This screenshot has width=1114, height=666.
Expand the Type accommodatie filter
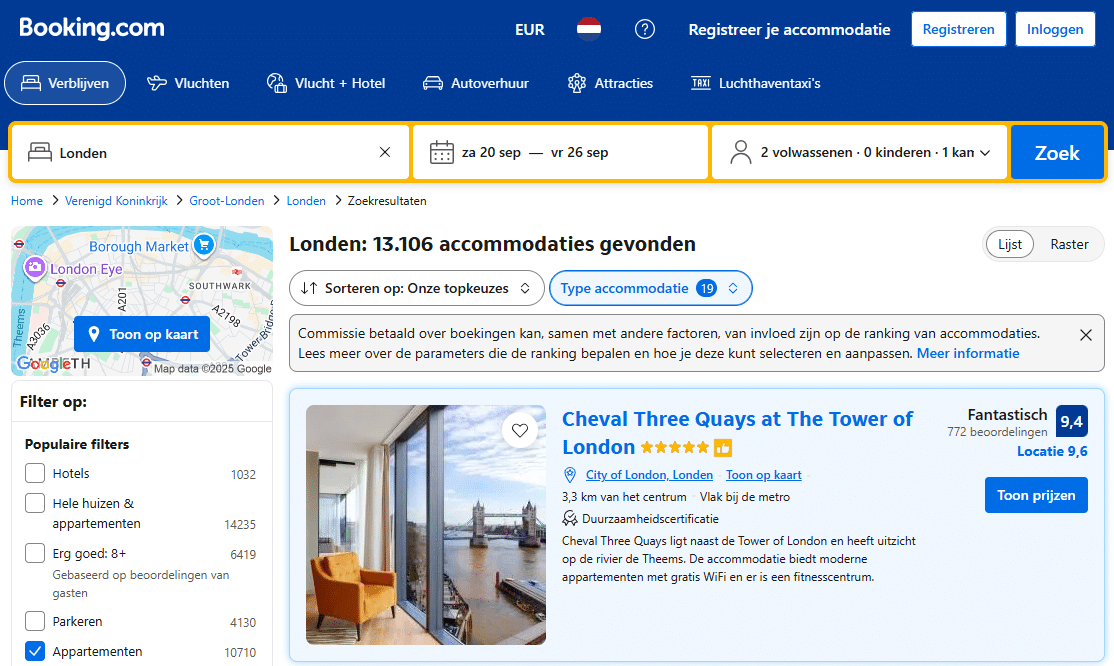coord(650,288)
